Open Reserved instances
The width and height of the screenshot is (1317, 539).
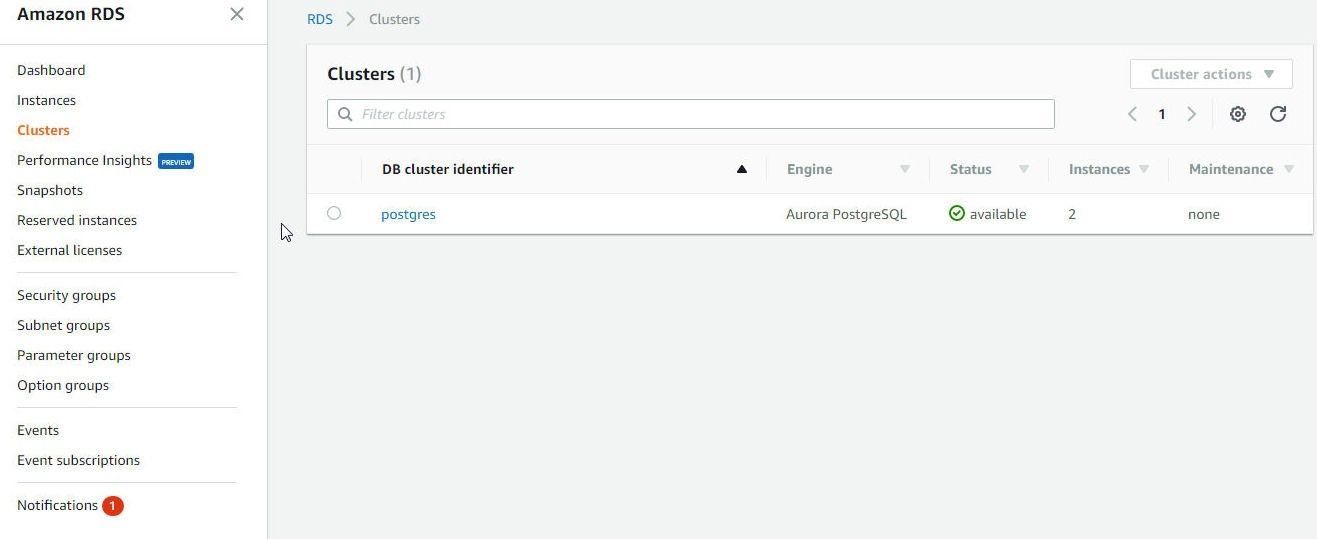point(77,220)
